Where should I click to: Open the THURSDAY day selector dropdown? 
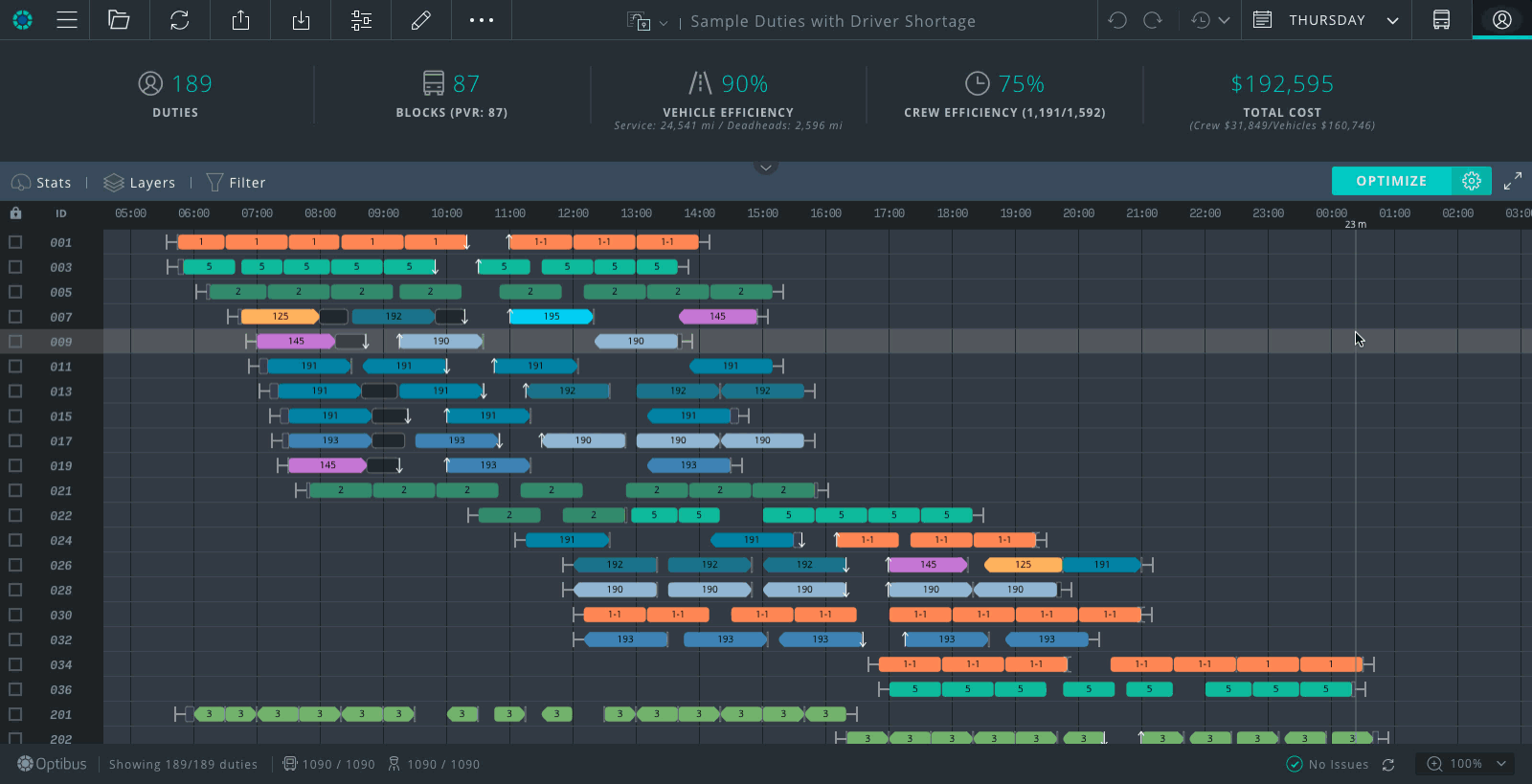pos(1326,20)
